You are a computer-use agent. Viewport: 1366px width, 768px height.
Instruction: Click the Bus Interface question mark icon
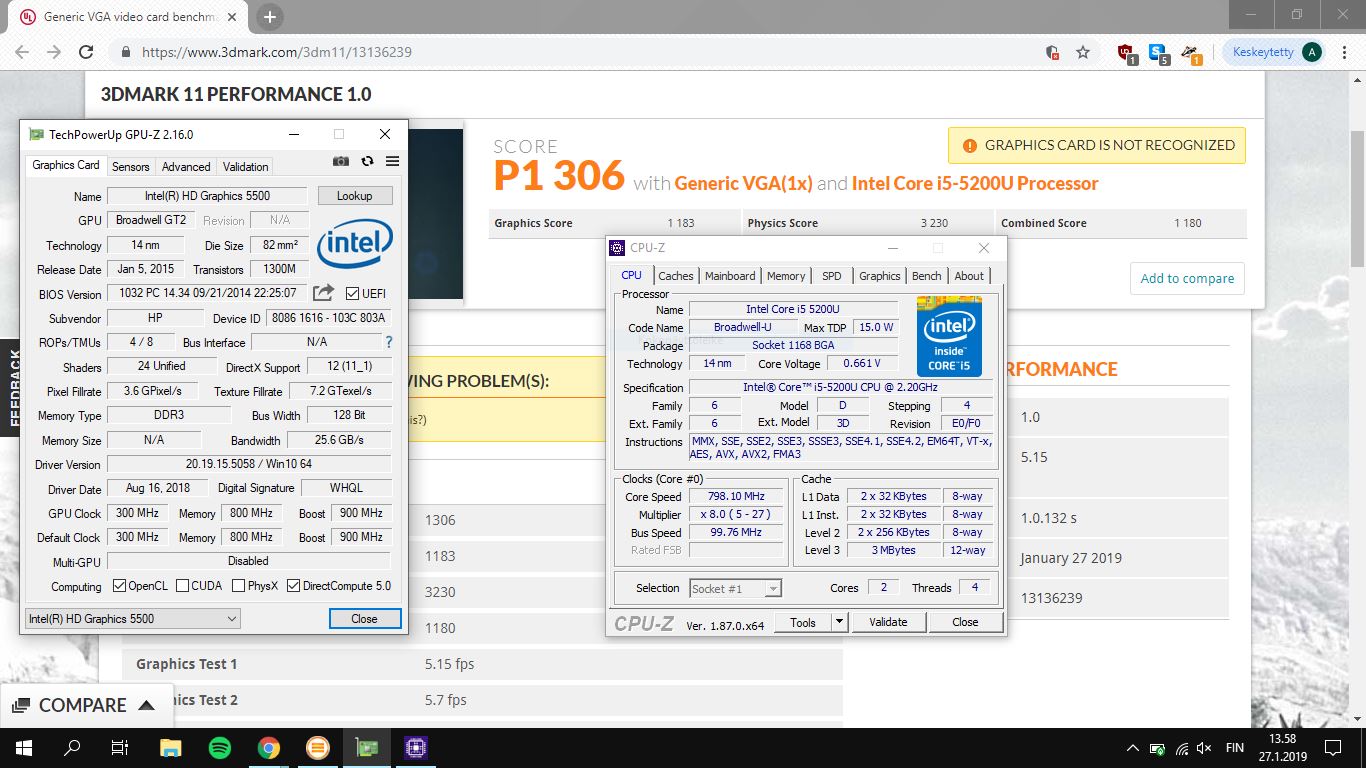389,342
